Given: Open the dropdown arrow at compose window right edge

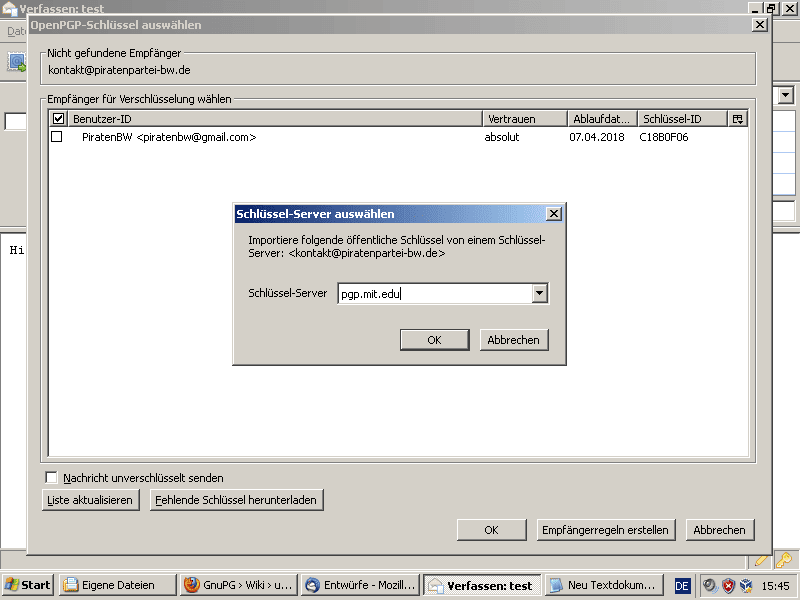Looking at the screenshot, I should (786, 95).
